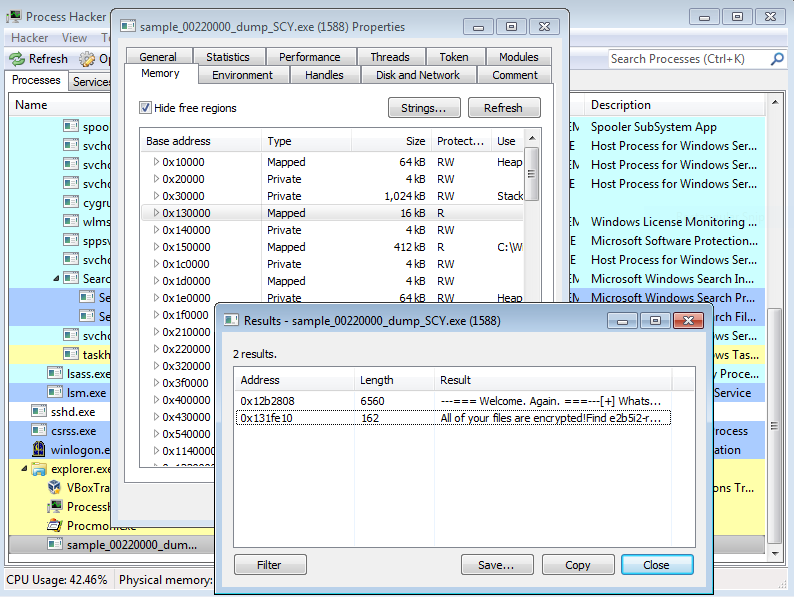Expand the 0x10000 memory region
The height and width of the screenshot is (597, 794).
[156, 162]
